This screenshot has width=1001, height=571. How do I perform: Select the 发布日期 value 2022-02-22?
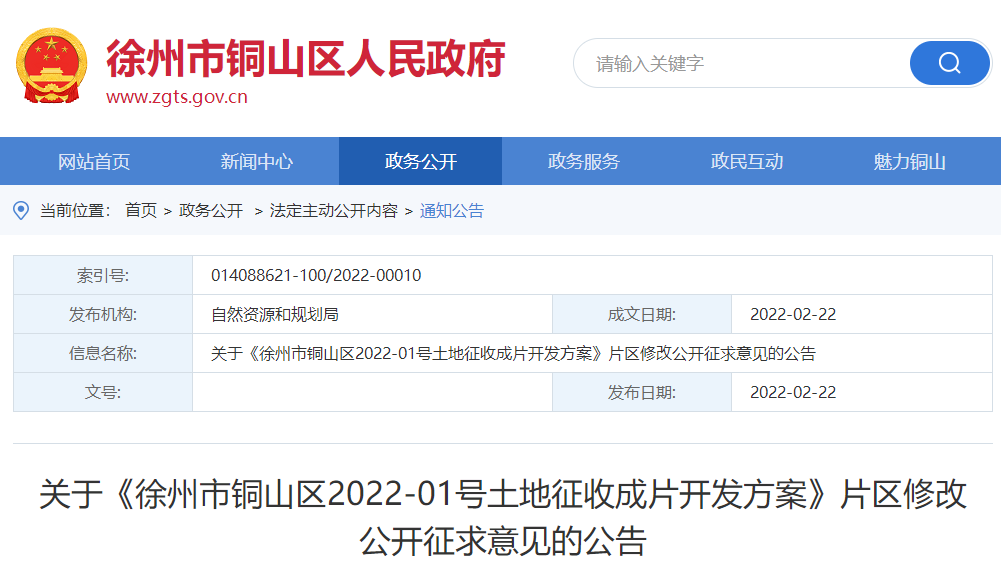point(793,392)
